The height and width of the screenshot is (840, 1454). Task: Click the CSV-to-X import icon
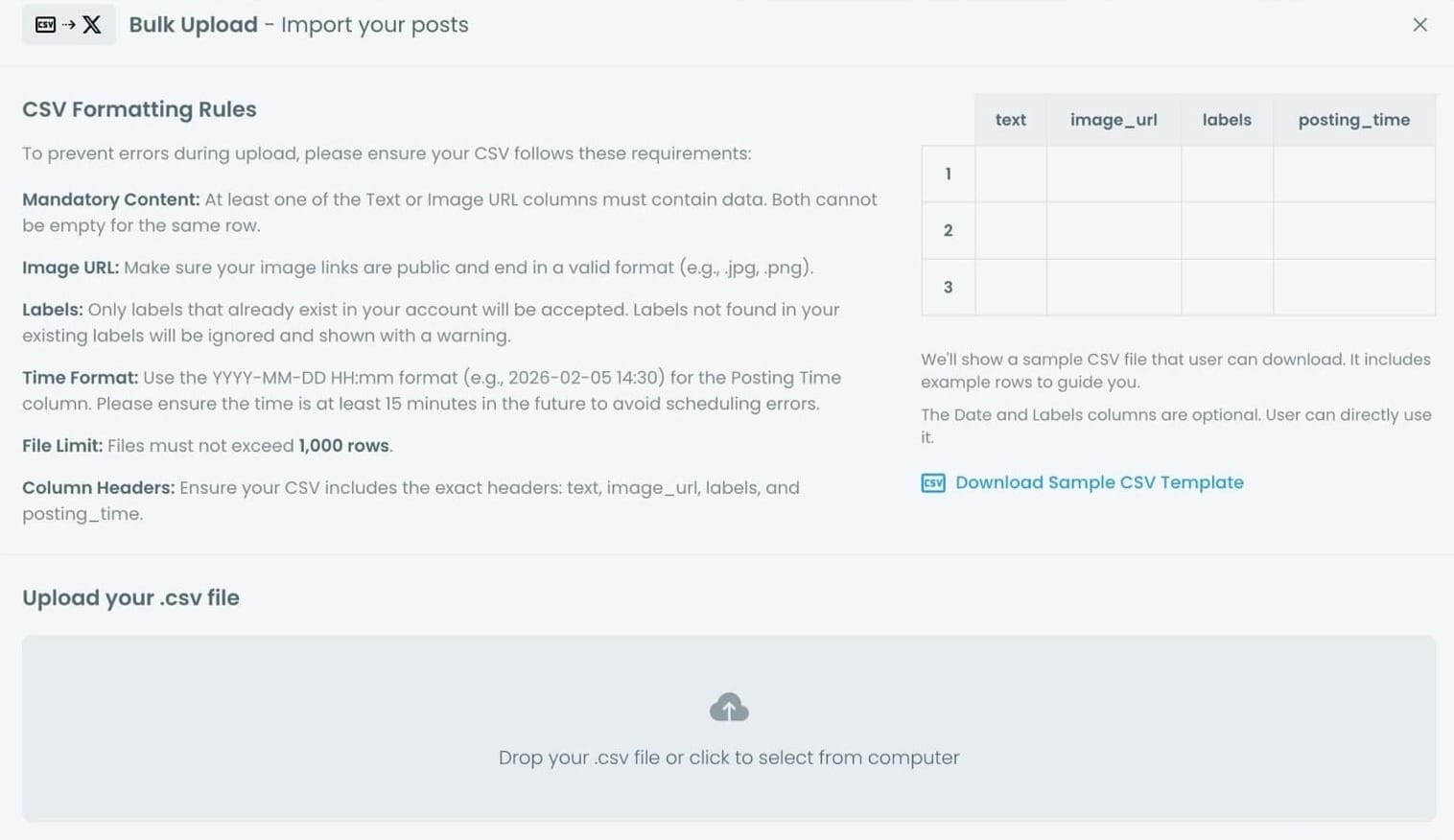[x=67, y=25]
